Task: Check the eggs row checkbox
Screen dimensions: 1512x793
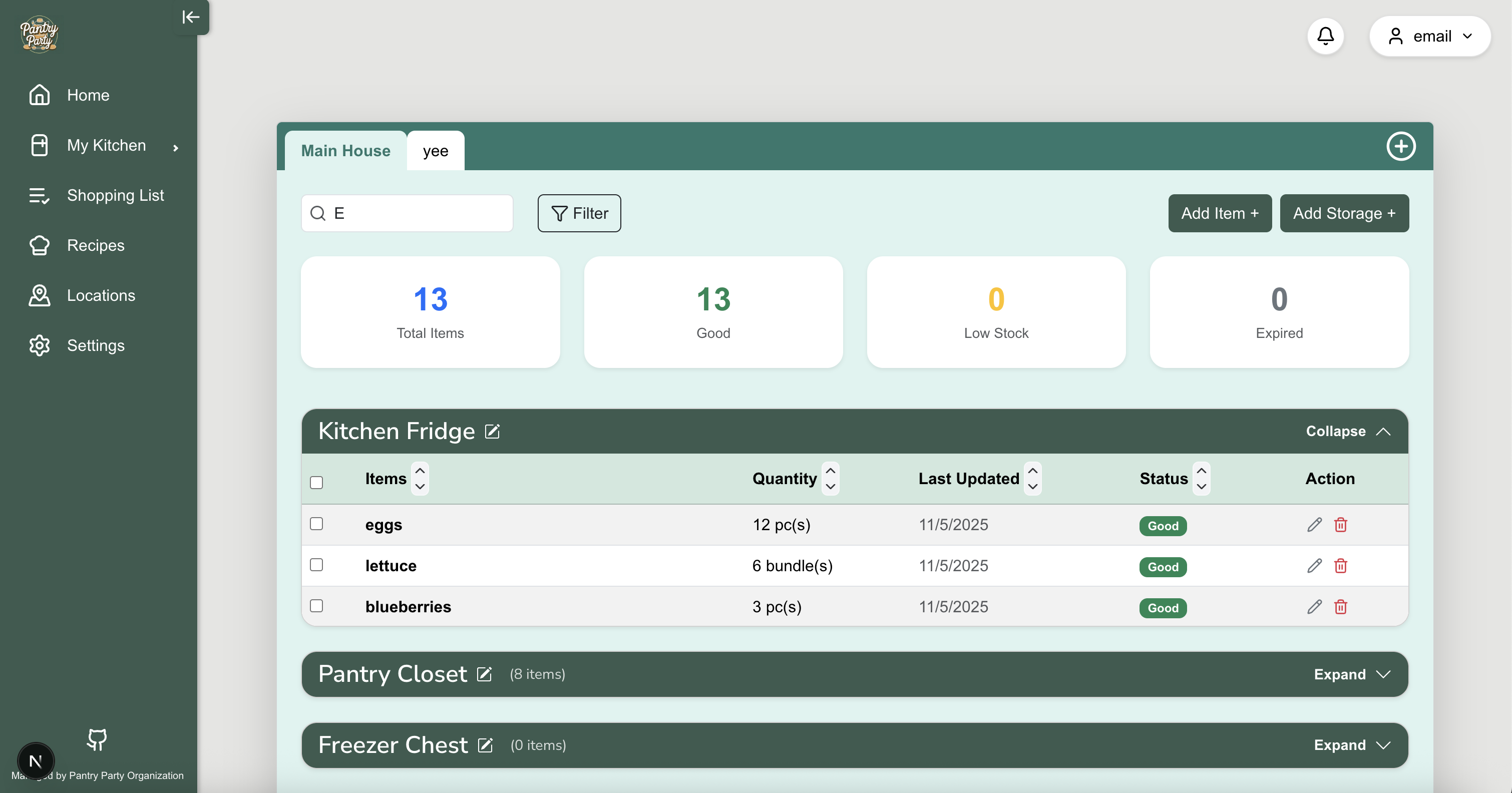Action: 316,524
